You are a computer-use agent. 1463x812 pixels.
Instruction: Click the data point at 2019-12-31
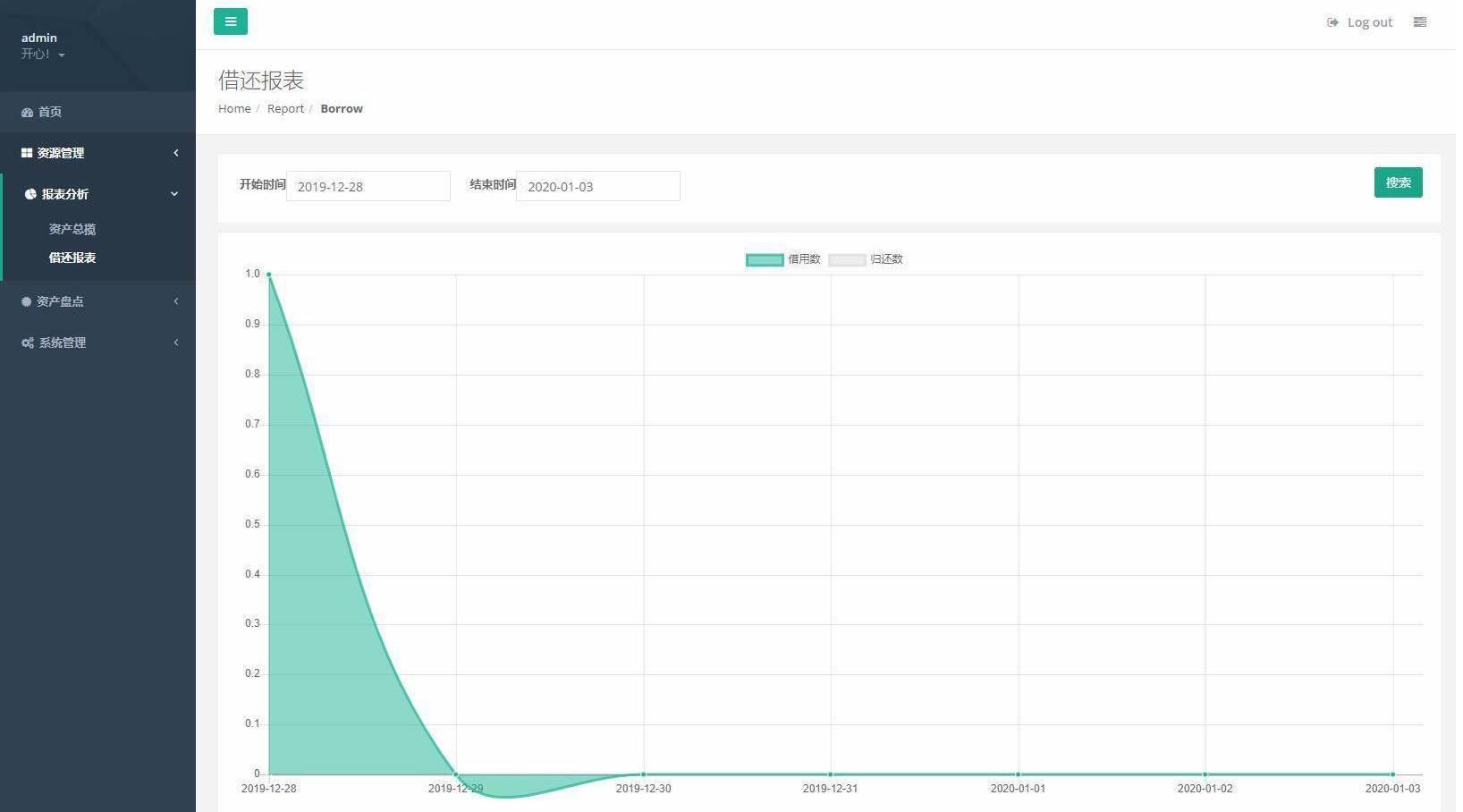(831, 774)
